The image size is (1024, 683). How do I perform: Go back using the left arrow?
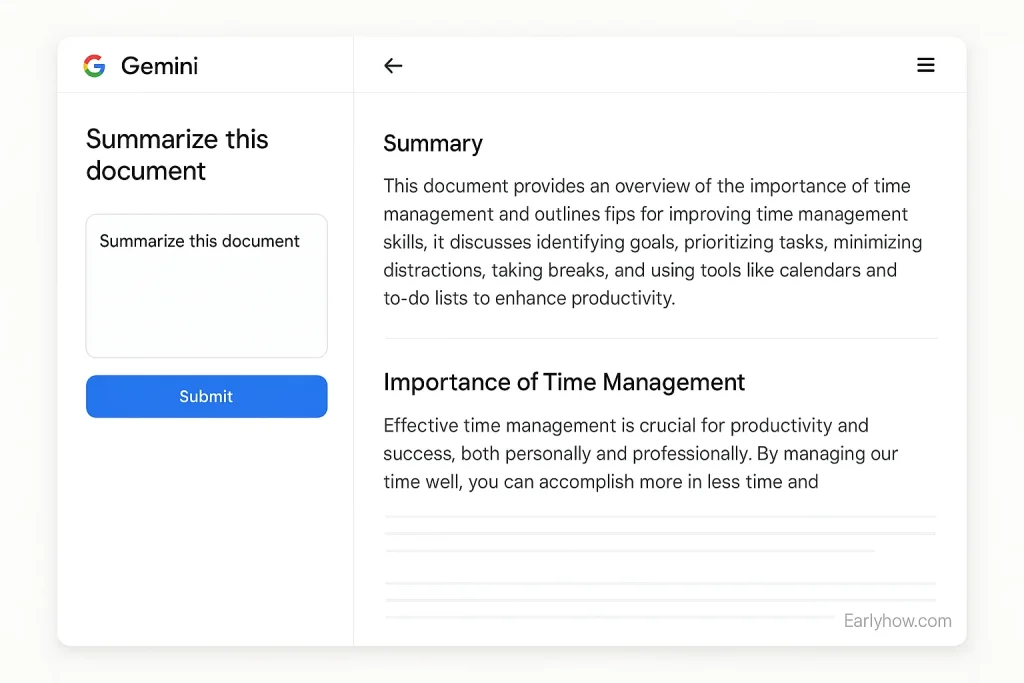[393, 66]
